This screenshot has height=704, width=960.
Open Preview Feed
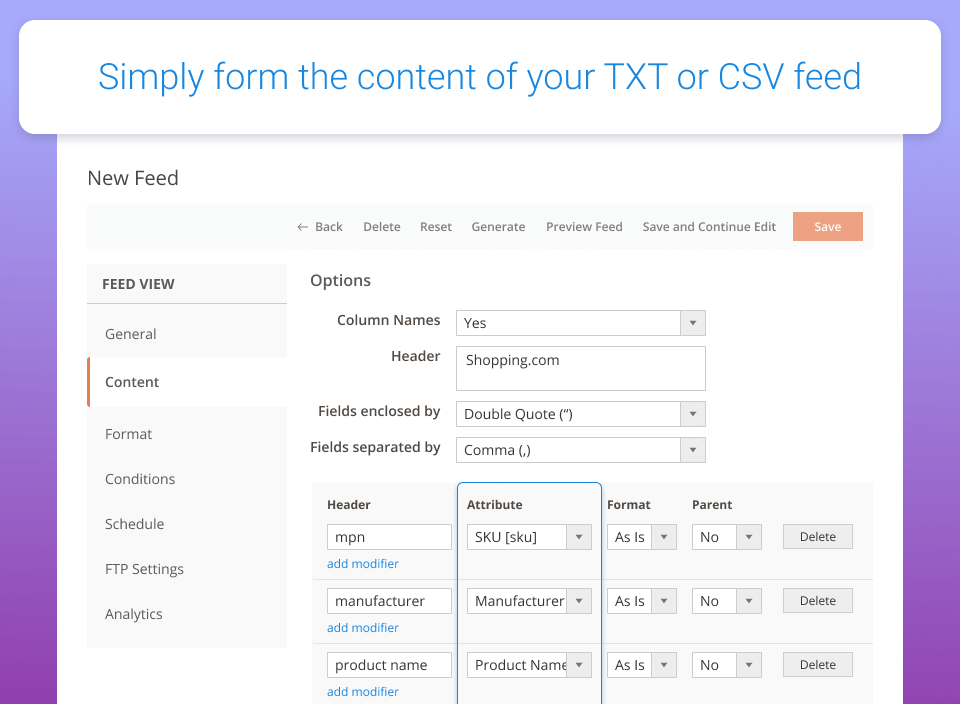pos(584,226)
